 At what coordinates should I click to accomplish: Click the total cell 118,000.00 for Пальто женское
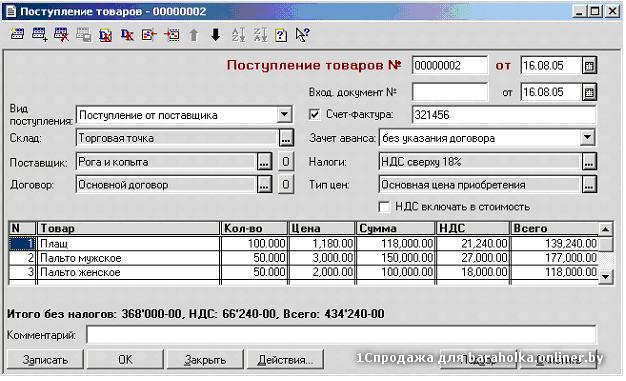(x=555, y=272)
